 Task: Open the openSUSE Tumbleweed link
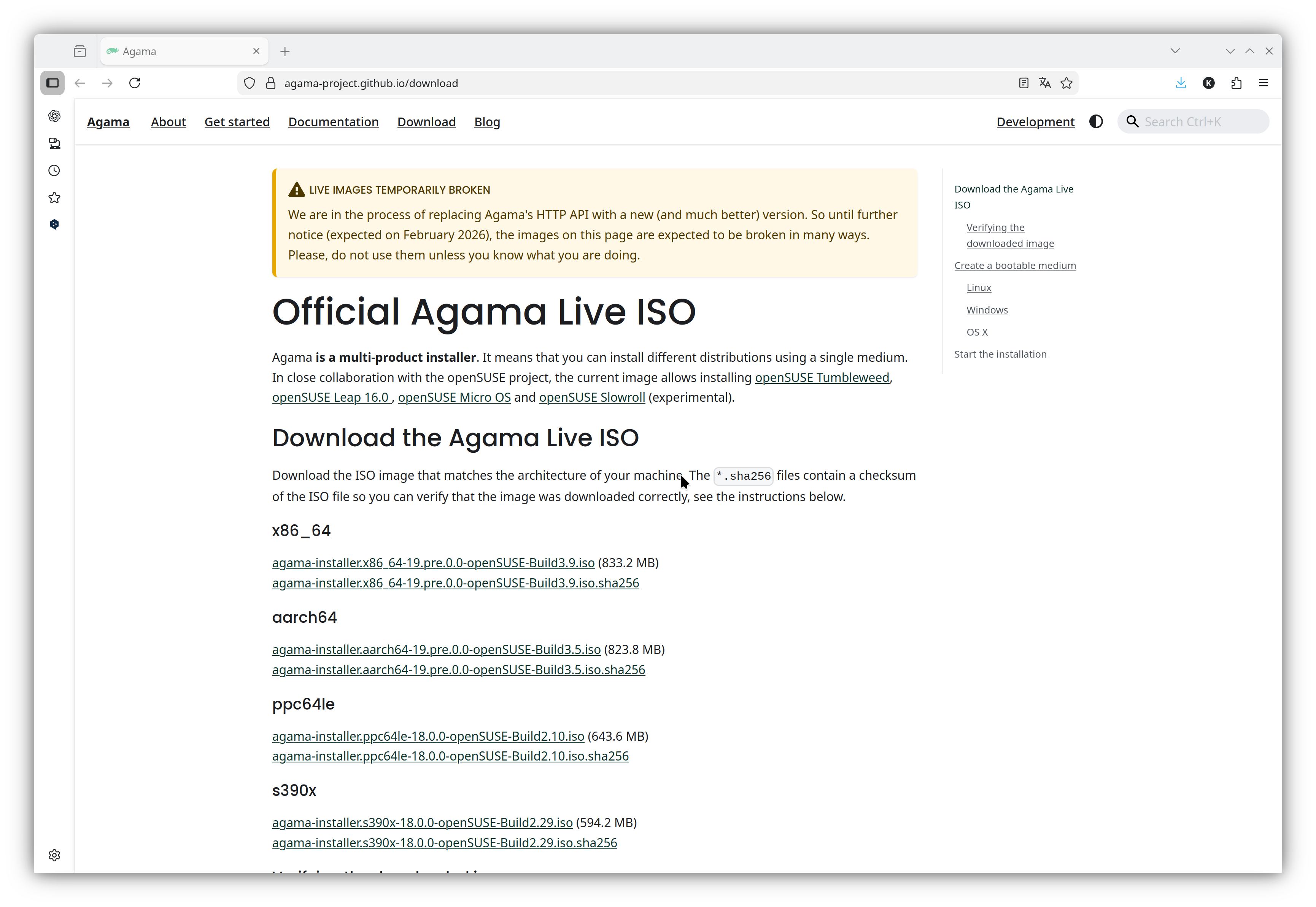click(x=821, y=377)
